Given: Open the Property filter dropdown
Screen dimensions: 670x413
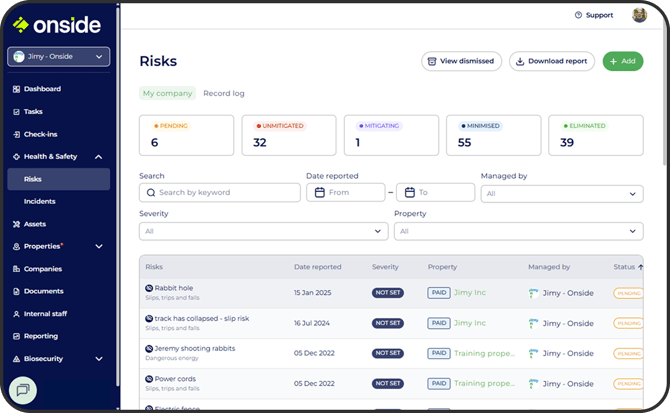Looking at the screenshot, I should click(x=518, y=231).
